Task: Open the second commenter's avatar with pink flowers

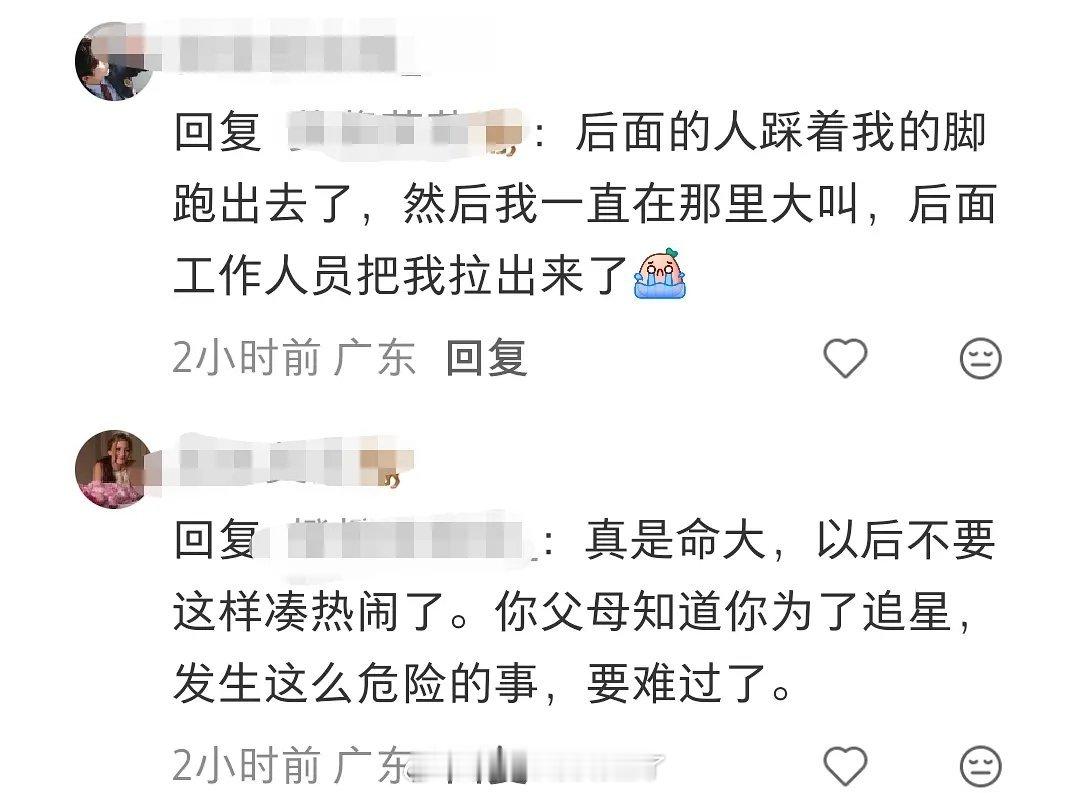Action: click(x=114, y=469)
